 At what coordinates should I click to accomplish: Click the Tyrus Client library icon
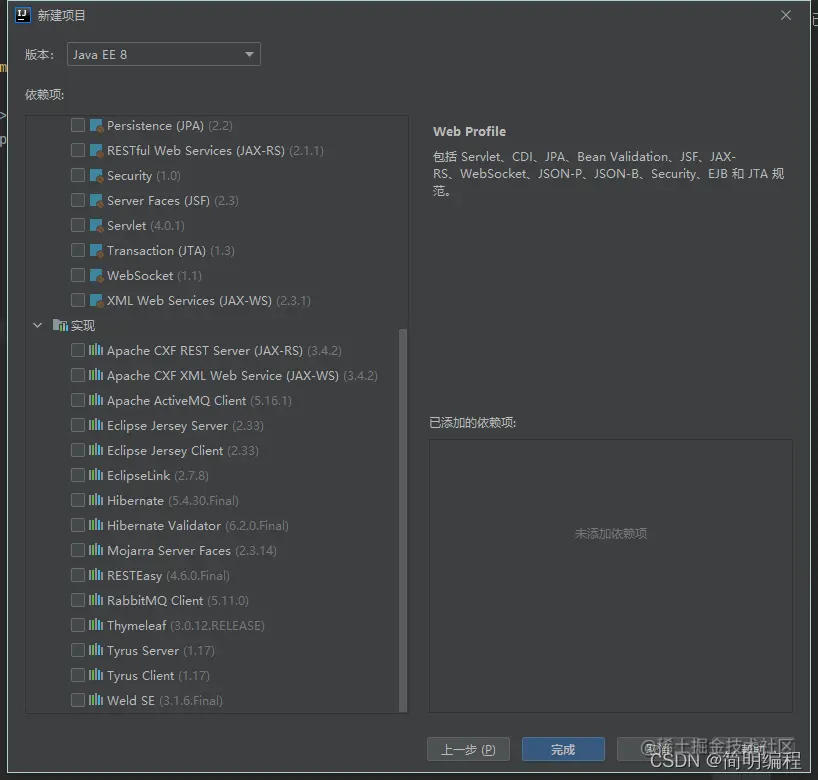click(x=95, y=675)
